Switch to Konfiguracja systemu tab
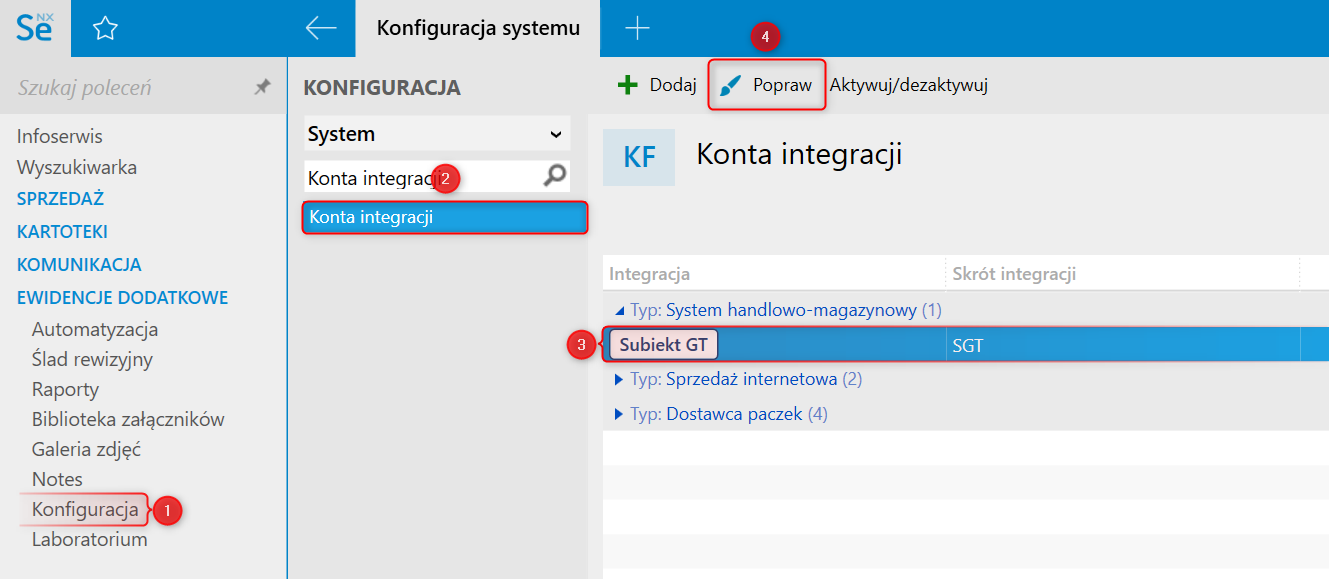This screenshot has width=1329, height=579. (478, 28)
